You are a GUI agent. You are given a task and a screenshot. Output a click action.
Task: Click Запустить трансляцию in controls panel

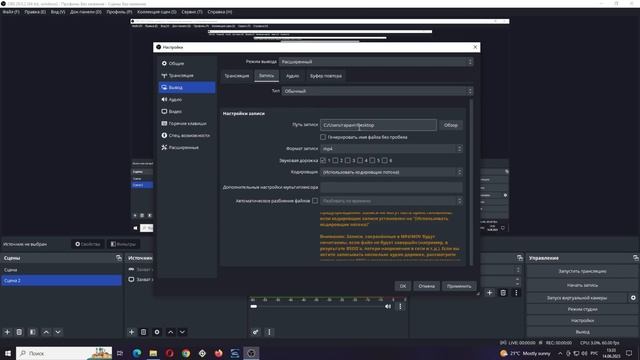pos(582,271)
